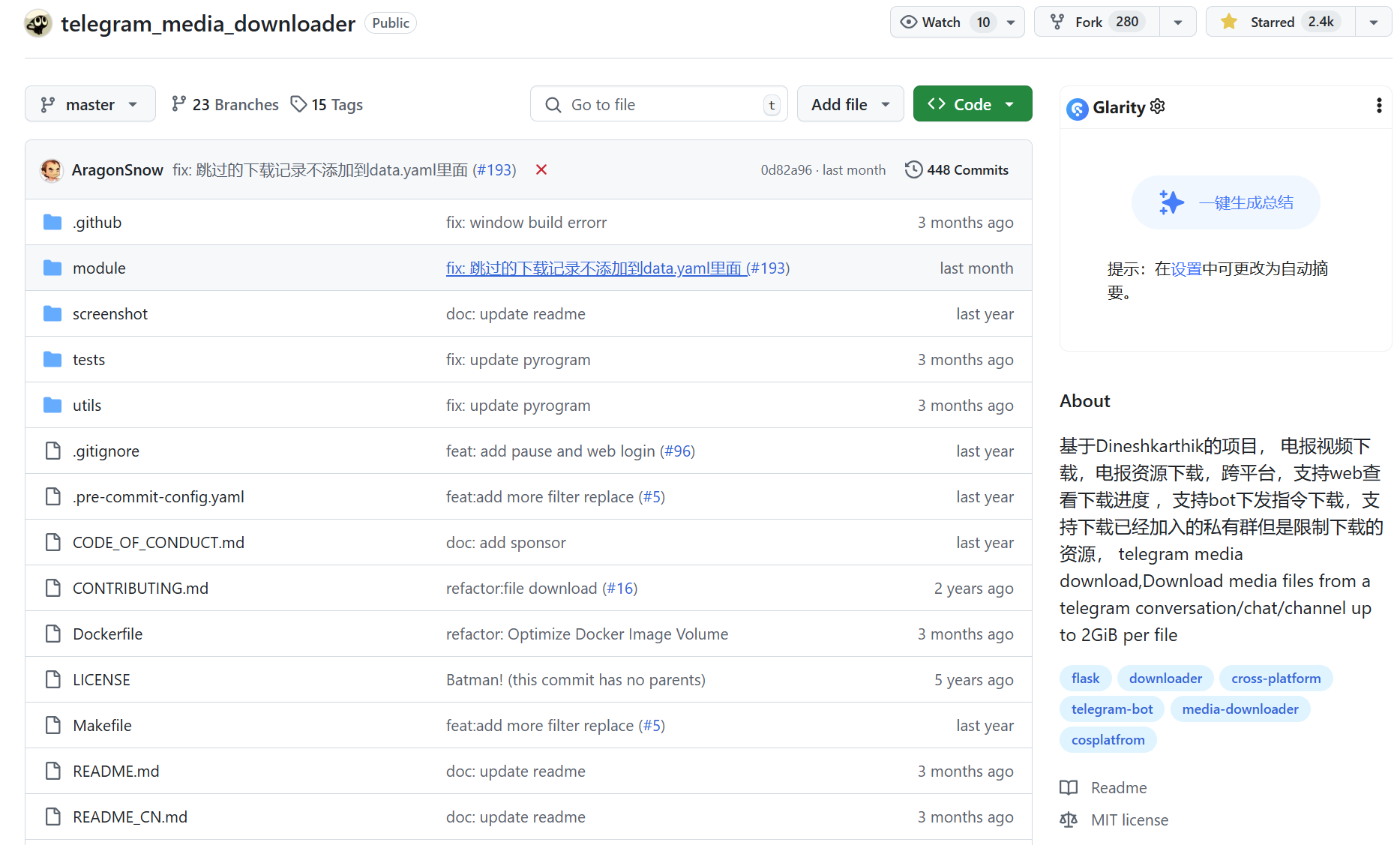Select the downloader topic tag

click(x=1165, y=678)
